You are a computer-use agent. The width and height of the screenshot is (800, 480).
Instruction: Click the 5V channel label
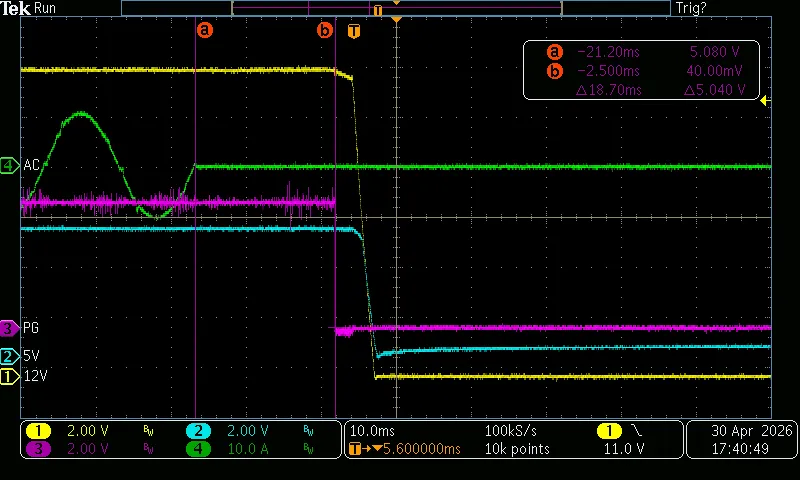tap(31, 356)
